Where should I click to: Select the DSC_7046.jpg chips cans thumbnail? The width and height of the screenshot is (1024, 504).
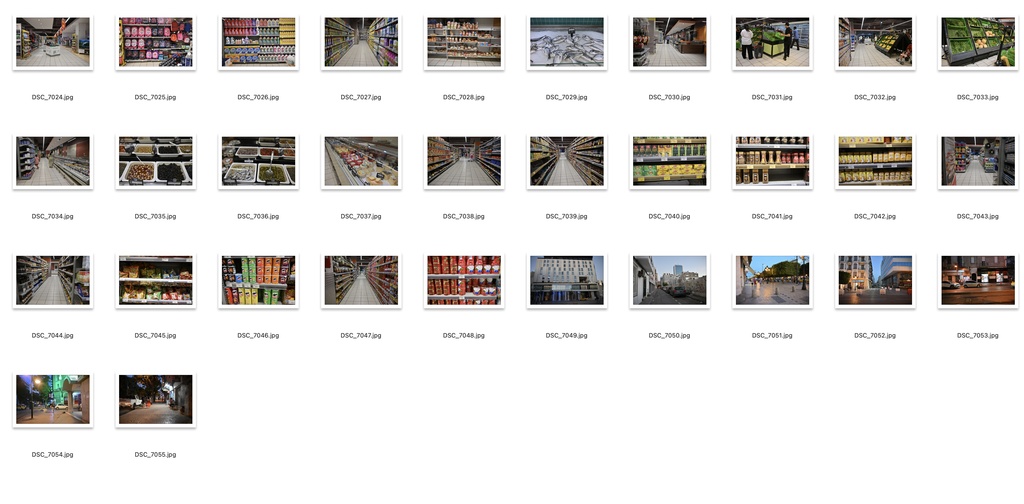coord(259,281)
